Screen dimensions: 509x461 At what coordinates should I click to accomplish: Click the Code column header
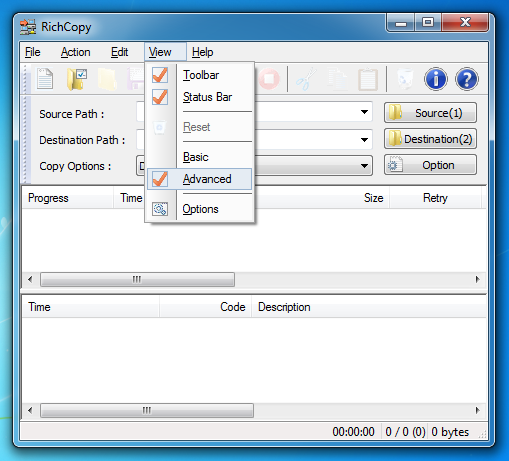205,307
